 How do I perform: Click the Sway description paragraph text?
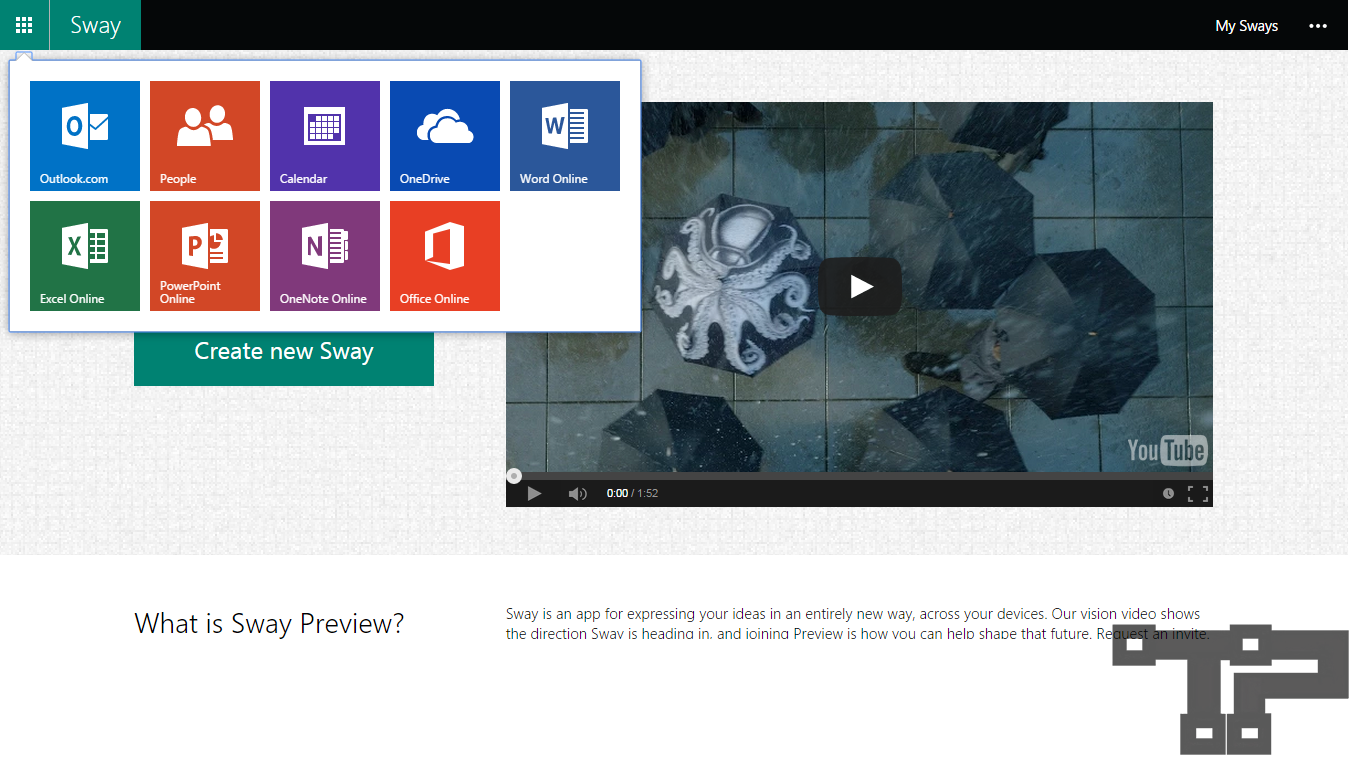point(858,624)
